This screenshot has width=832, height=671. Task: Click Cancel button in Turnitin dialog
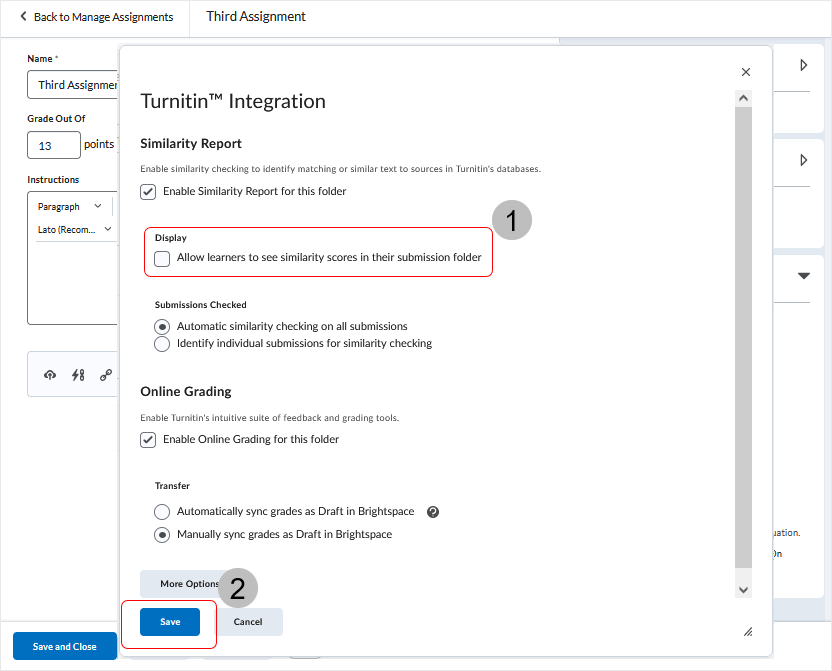pos(248,622)
